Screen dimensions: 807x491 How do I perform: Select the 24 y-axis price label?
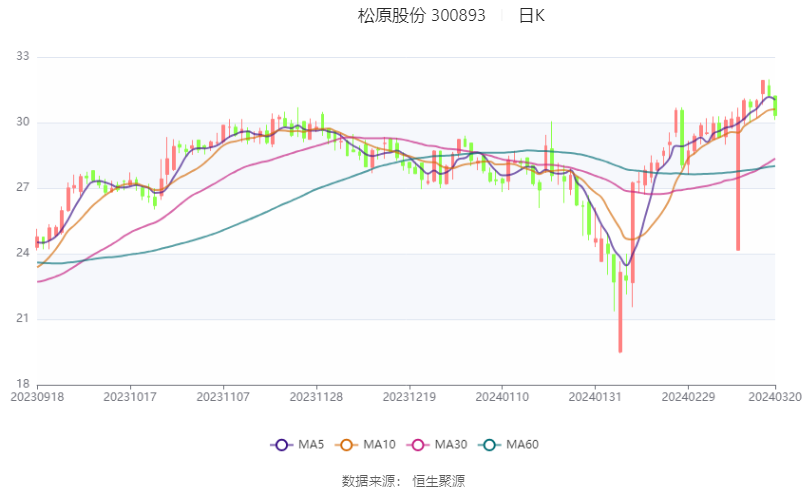point(23,253)
